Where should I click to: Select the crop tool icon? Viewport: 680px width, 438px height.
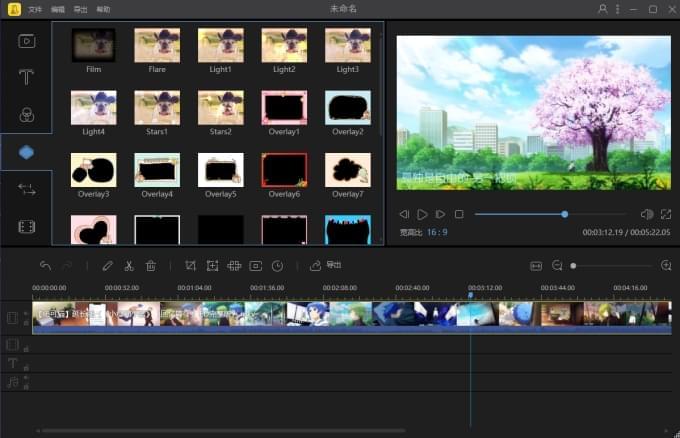(x=190, y=265)
